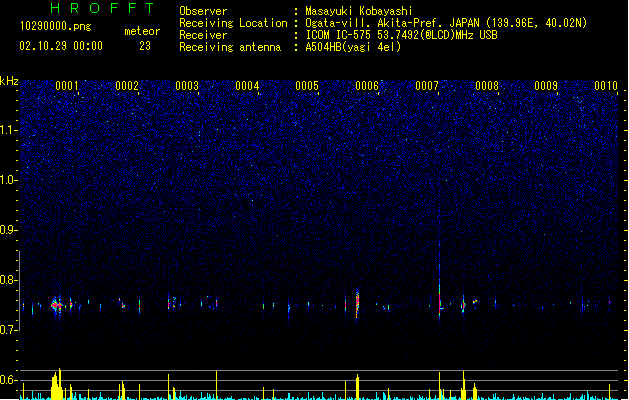Image resolution: width=629 pixels, height=400 pixels.
Task: Click the tall vertical echo streak below marker 0007
Action: [440, 281]
